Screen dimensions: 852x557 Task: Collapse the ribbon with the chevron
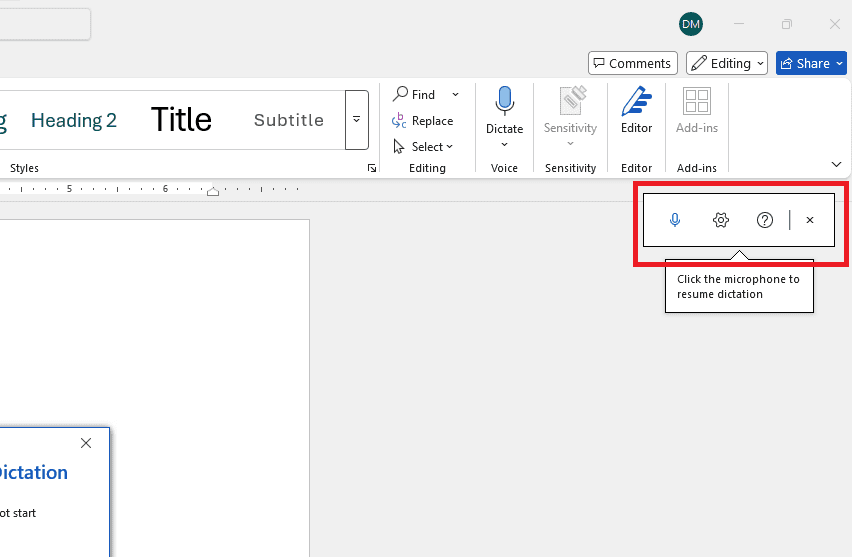pyautogui.click(x=836, y=164)
